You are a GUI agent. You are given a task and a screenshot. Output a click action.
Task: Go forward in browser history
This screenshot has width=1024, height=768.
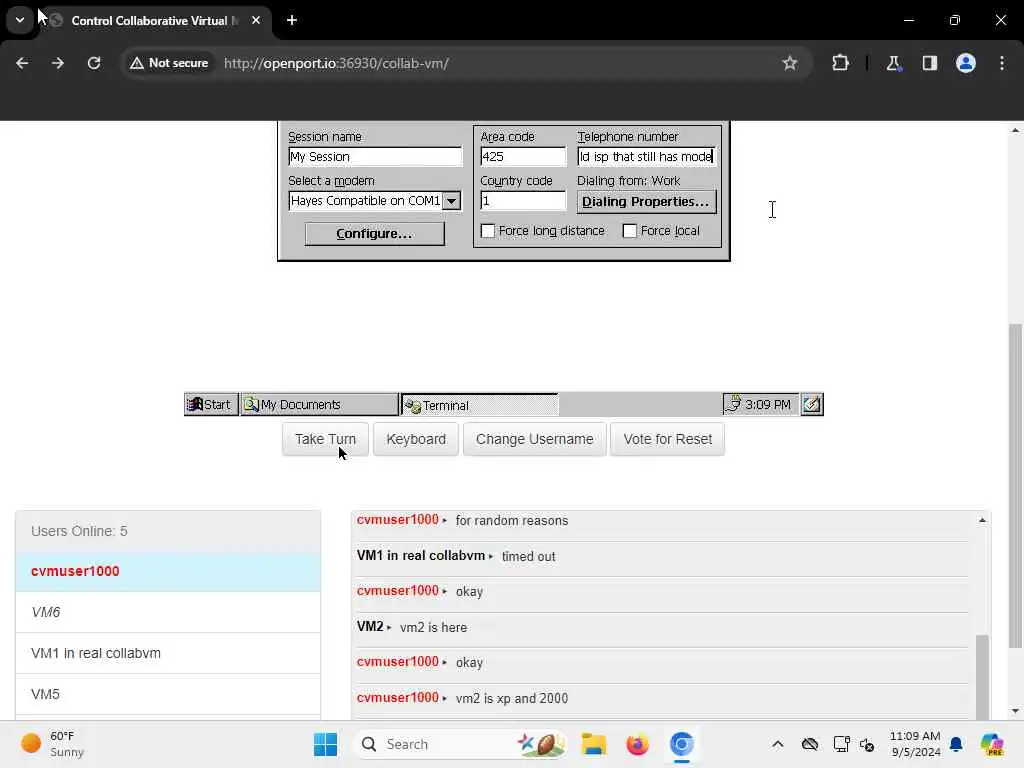57,63
